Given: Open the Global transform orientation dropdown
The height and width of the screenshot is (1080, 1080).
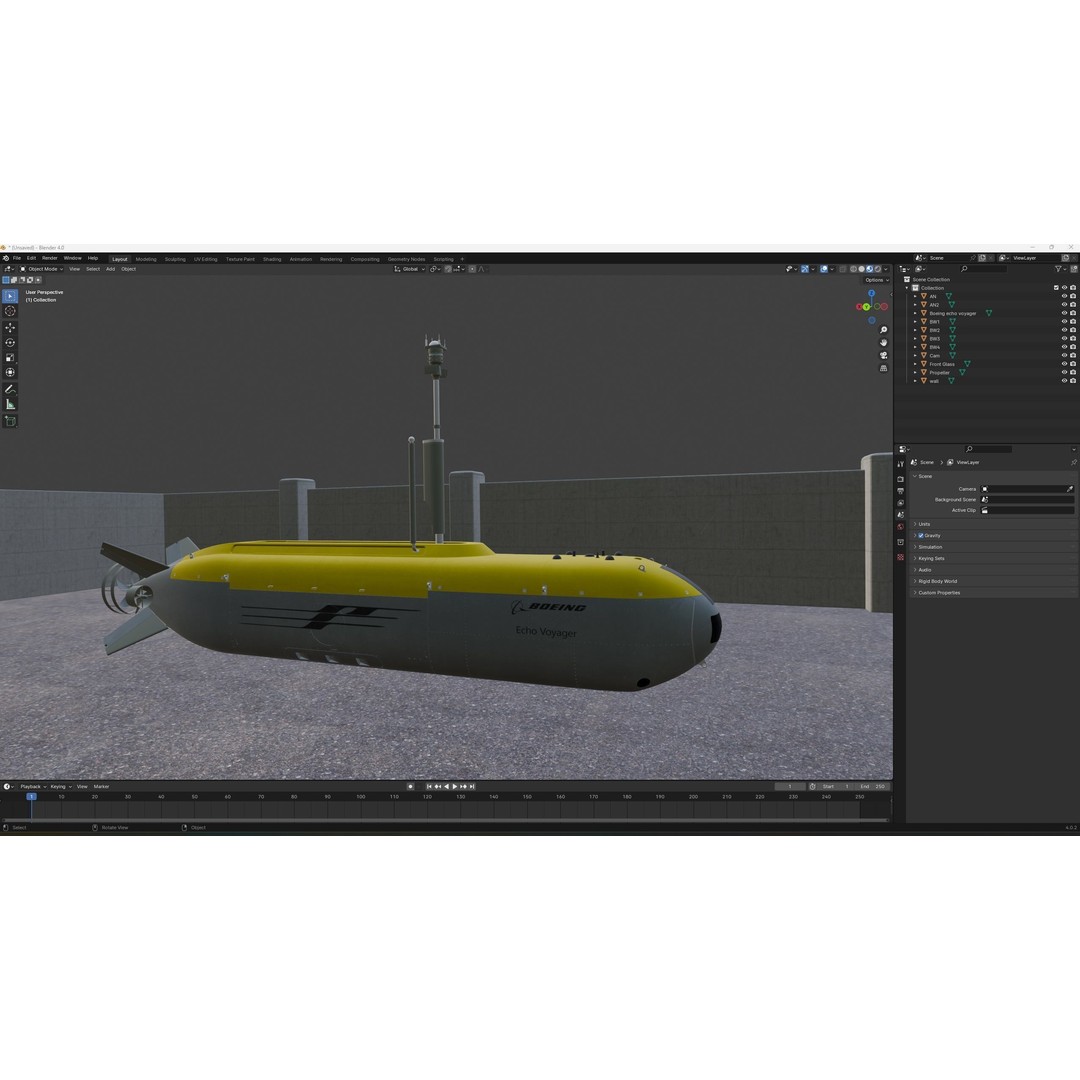Looking at the screenshot, I should click(410, 268).
